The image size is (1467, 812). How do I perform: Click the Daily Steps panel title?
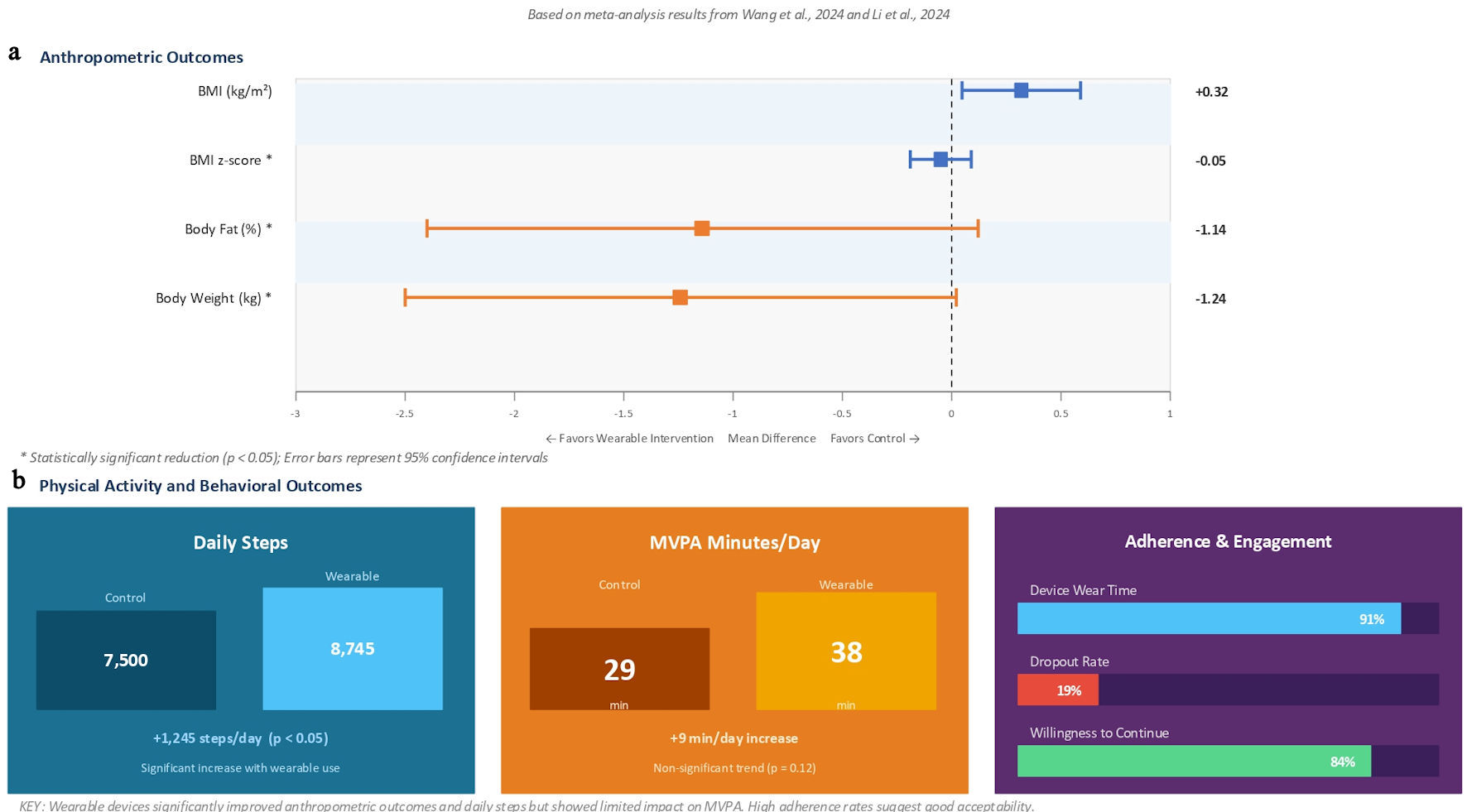click(x=241, y=543)
